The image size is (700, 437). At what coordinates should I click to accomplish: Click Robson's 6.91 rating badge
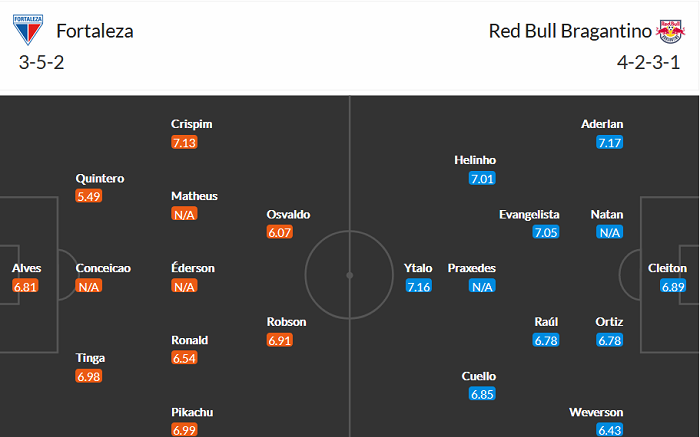(x=281, y=340)
